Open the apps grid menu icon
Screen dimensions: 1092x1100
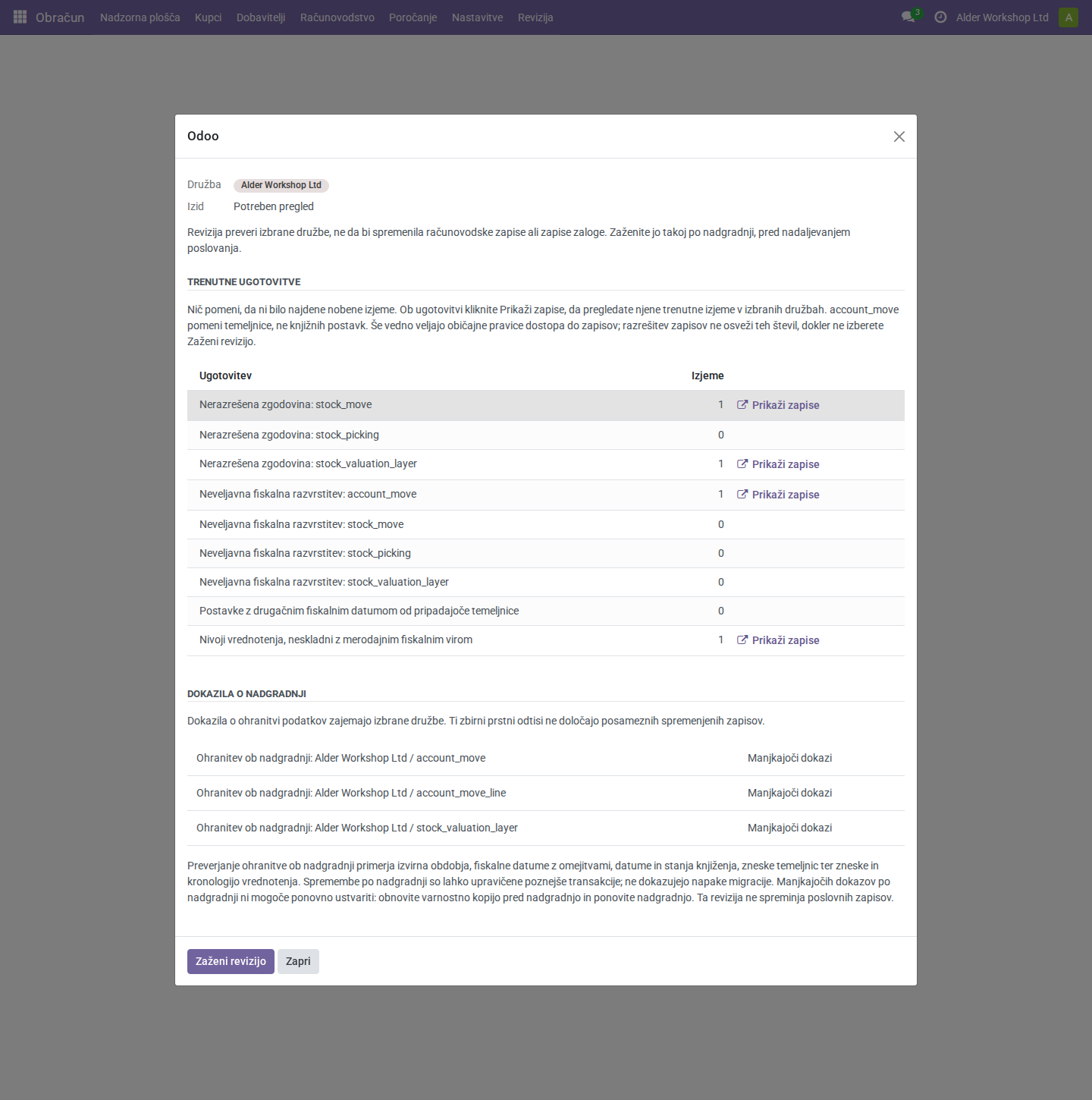point(20,17)
